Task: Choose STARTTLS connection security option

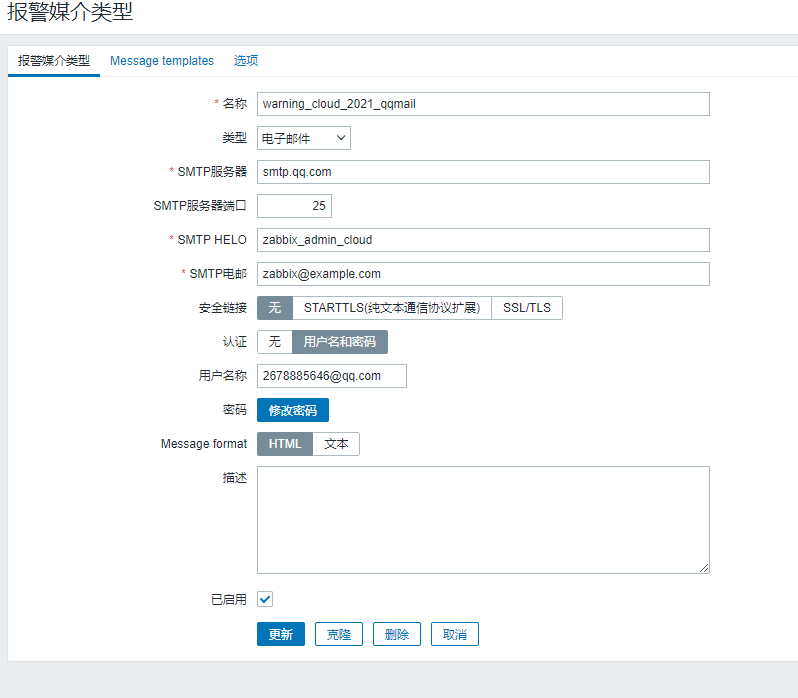Action: [392, 308]
